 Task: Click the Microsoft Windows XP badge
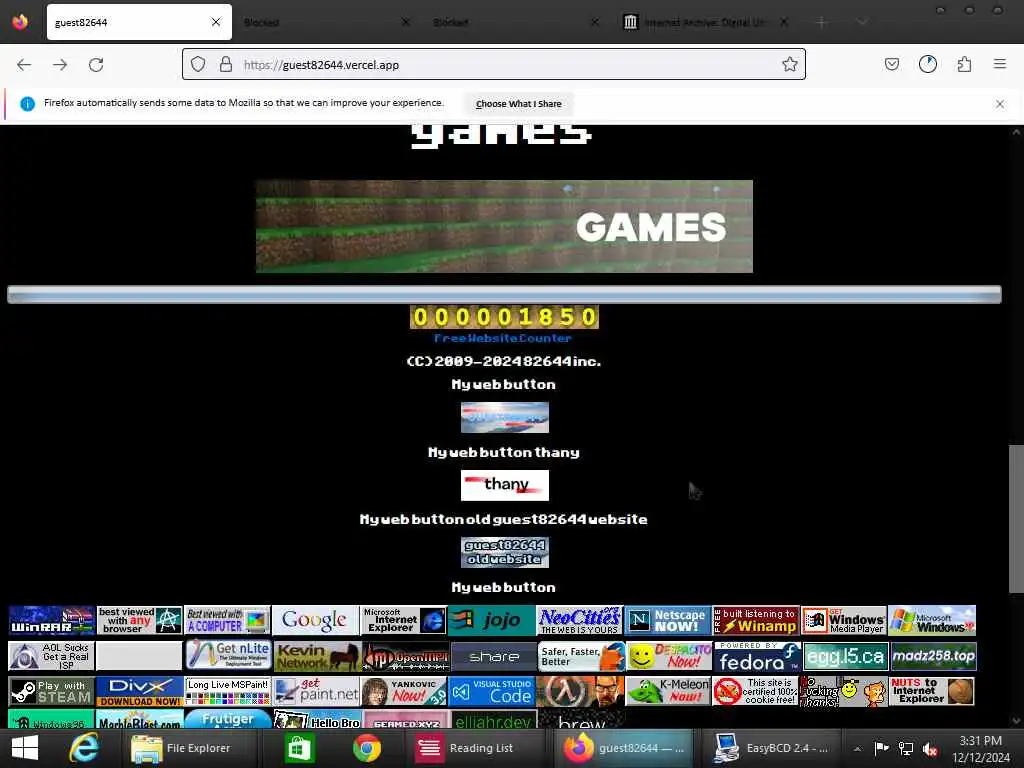pos(932,620)
